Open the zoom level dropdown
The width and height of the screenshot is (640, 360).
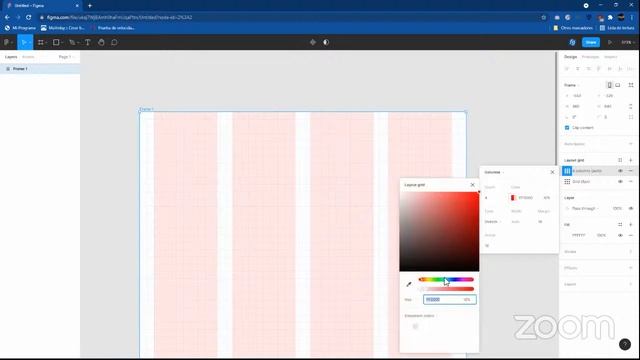(x=627, y=42)
